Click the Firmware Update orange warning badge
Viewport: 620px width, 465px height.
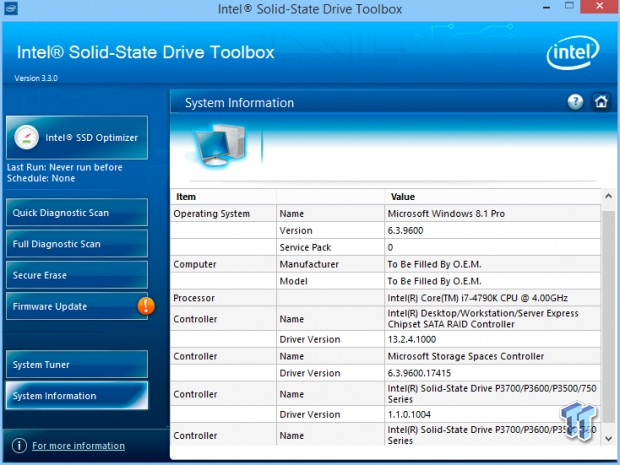[146, 306]
